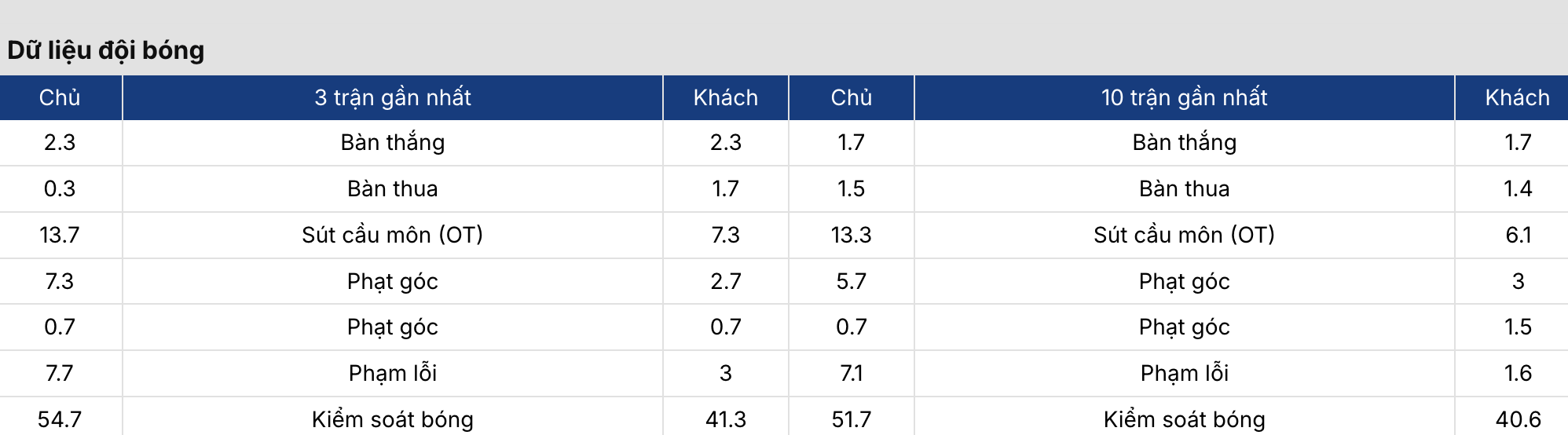
Task: Click the 51.7 home possession value
Action: click(x=852, y=419)
